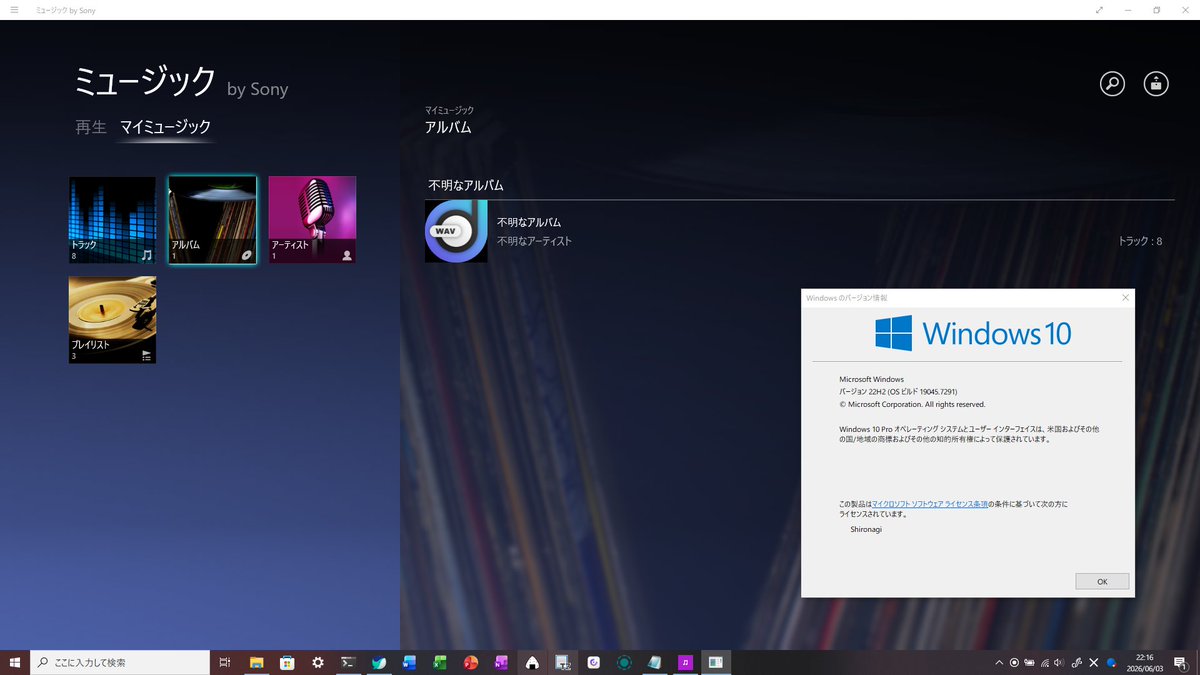This screenshot has width=1200, height=675.
Task: Open the Wi-Fi network tray icon
Action: [x=1045, y=662]
